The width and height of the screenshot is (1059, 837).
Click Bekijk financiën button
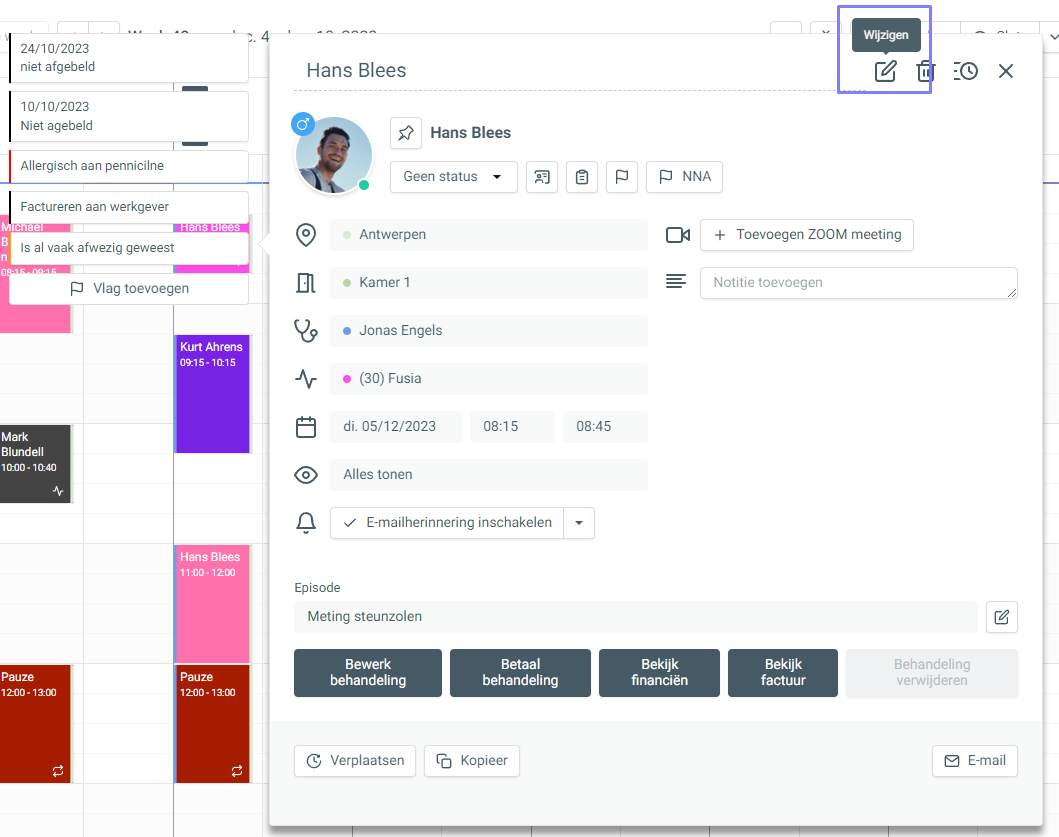[659, 673]
